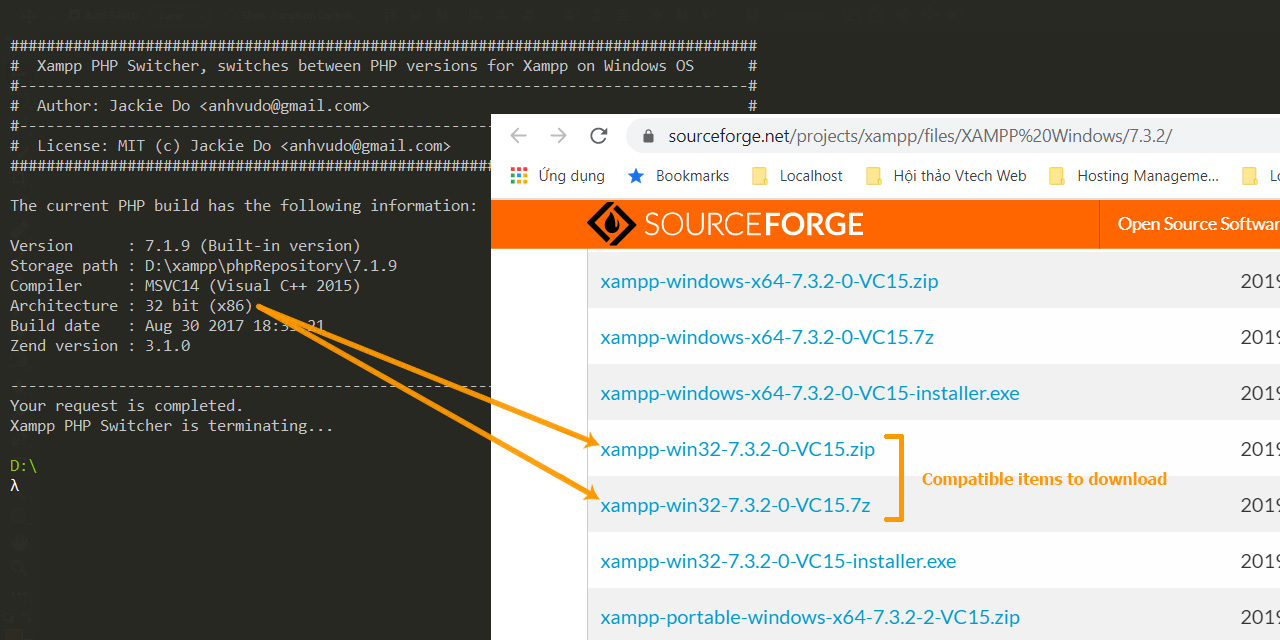This screenshot has height=640, width=1280.
Task: Open the Open Source Software menu
Action: coord(1198,224)
